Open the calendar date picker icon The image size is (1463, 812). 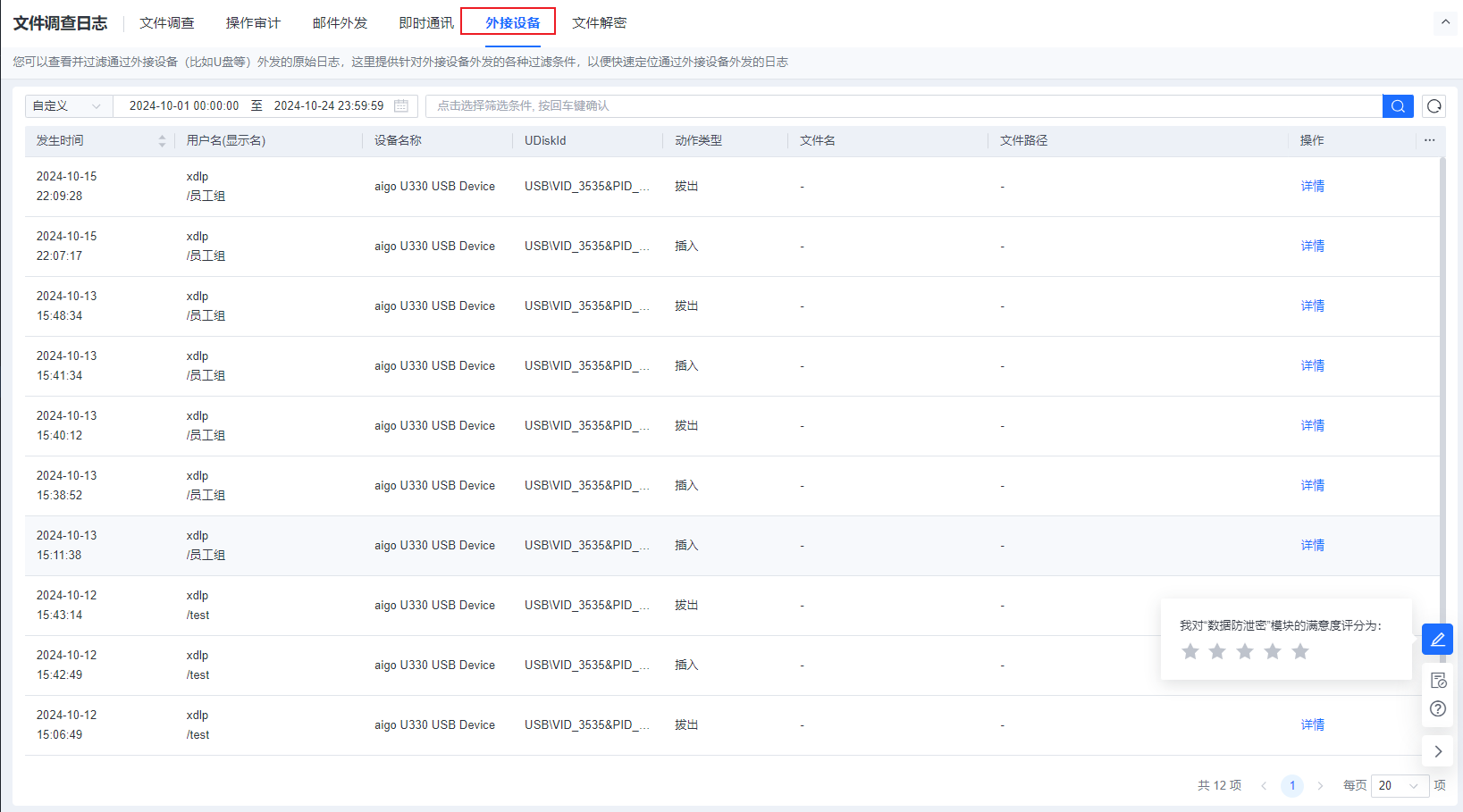(401, 106)
